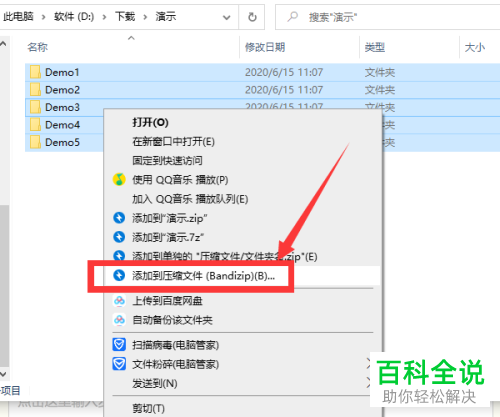The width and height of the screenshot is (500, 417).
Task: Click the navigation pane scrollbar thumb
Action: 4,286
